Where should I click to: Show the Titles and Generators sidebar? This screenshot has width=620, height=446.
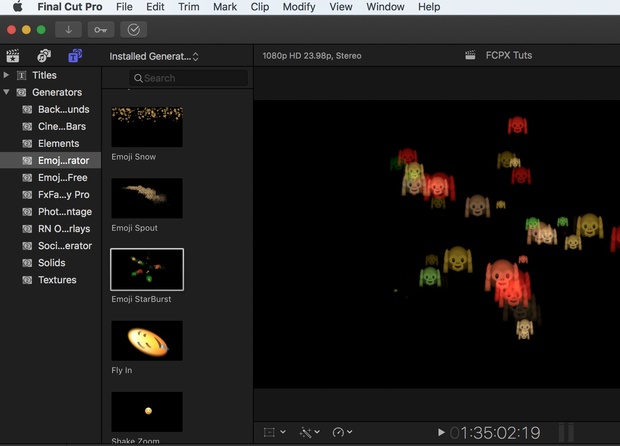coord(75,56)
